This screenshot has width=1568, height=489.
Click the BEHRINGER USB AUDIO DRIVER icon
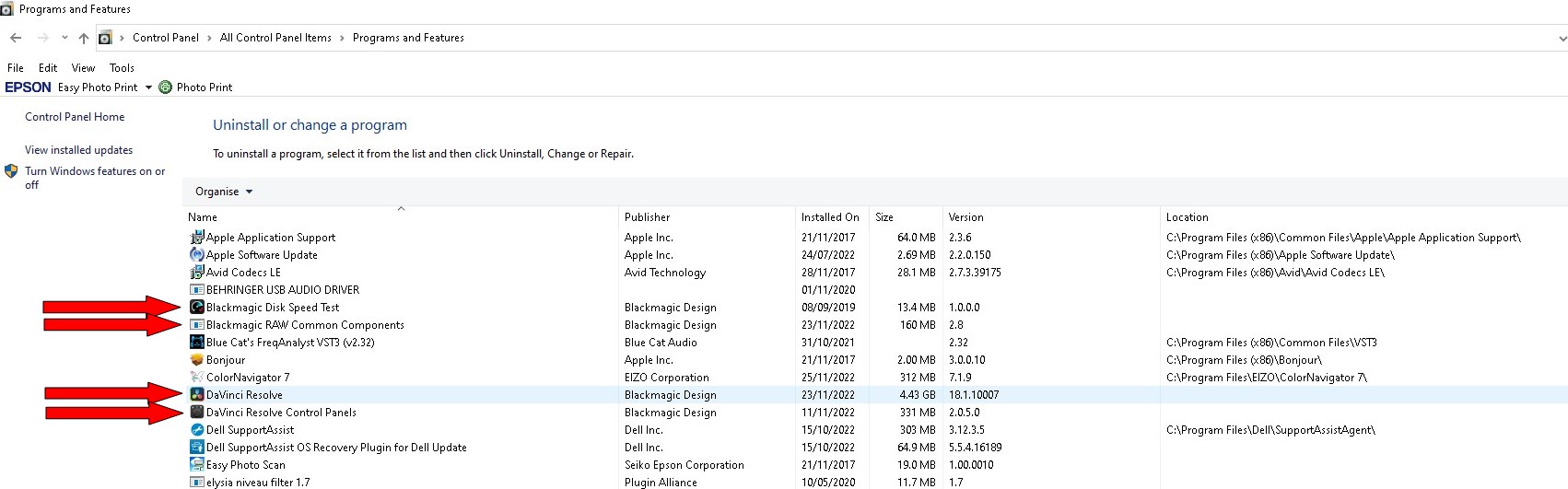click(196, 290)
